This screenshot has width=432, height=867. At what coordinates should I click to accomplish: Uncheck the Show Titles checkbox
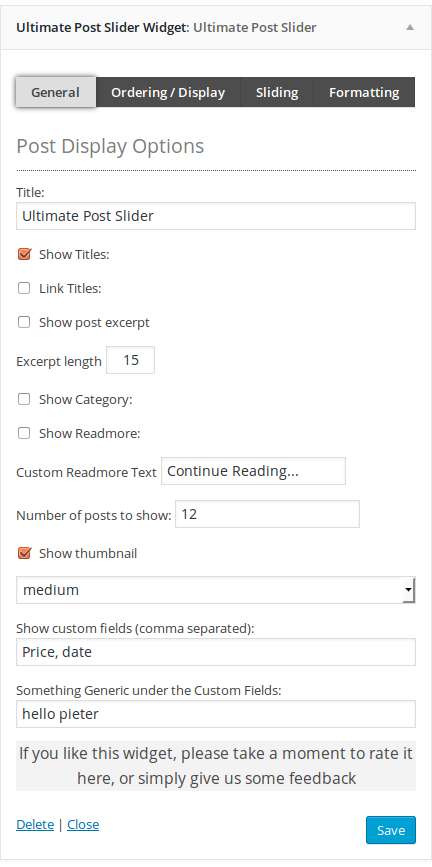click(x=24, y=254)
